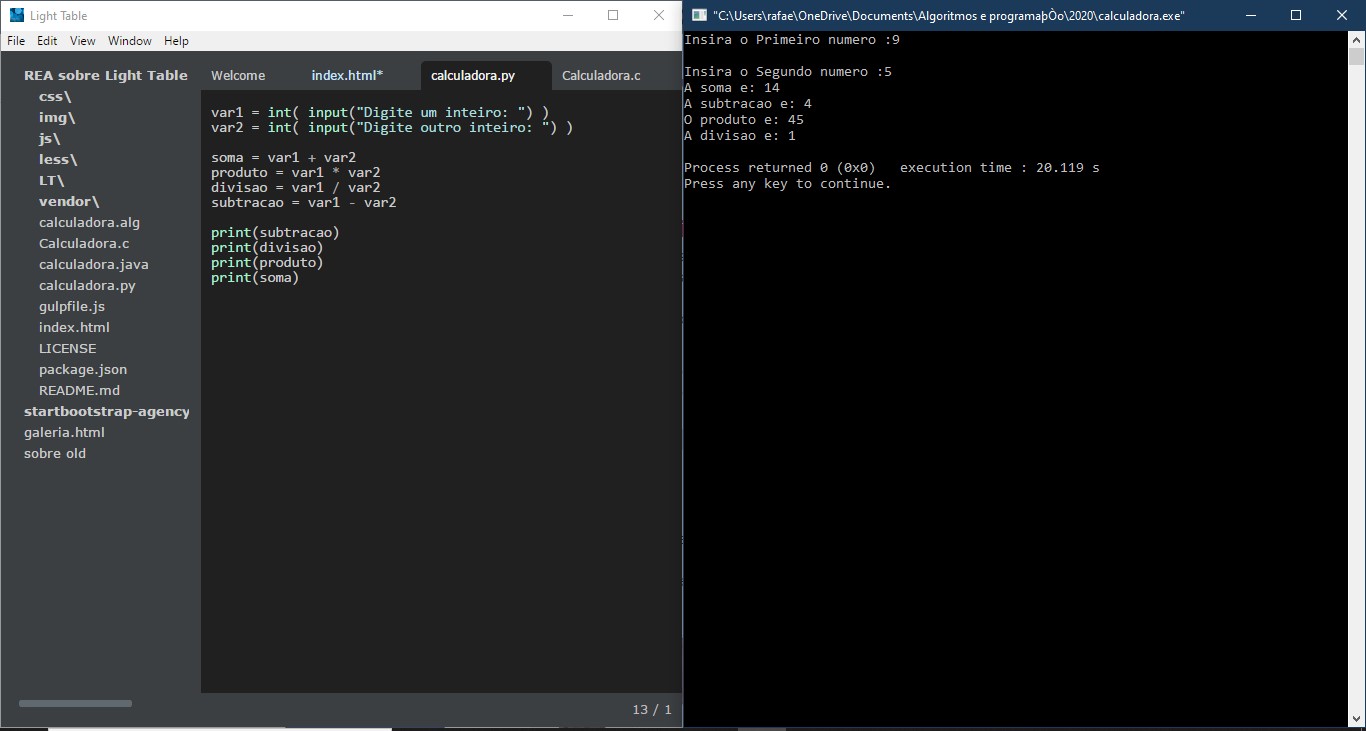The image size is (1366, 731).
Task: Open index.html in the workspace tree
Action: click(74, 327)
